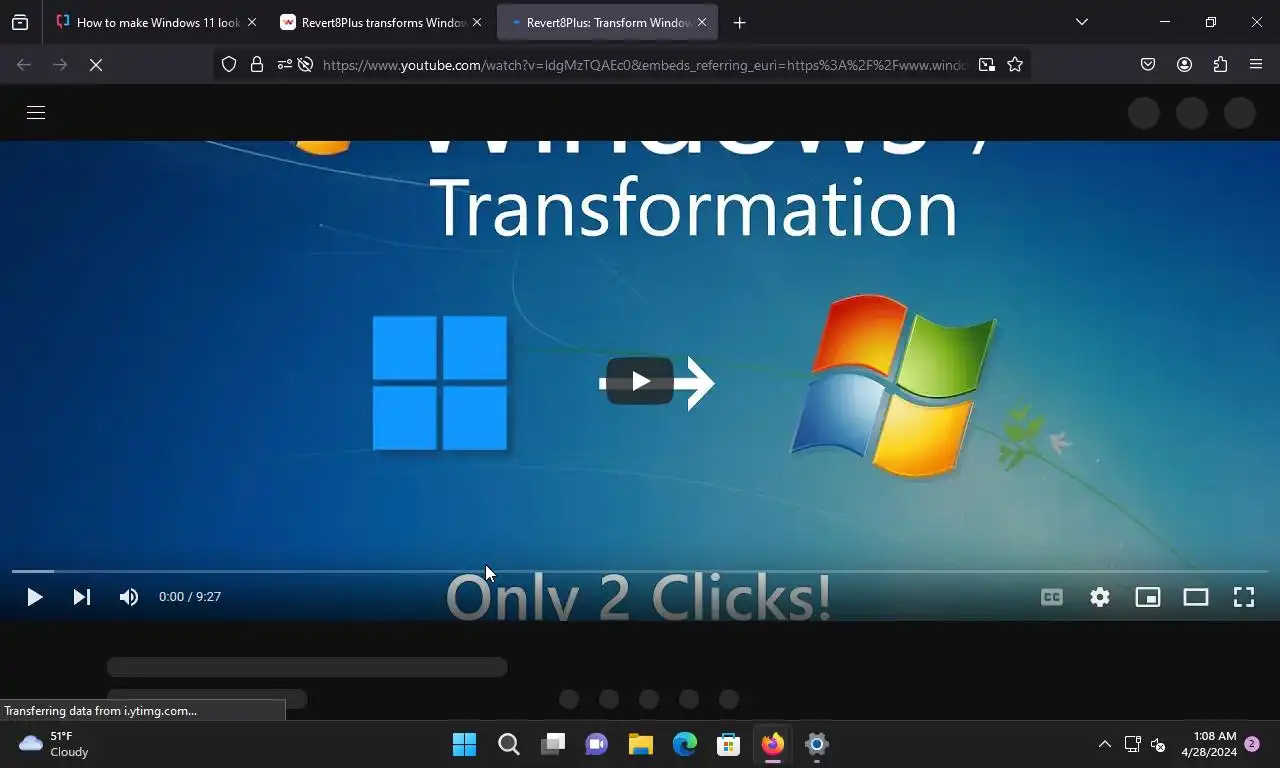Play the video with the bottom-left play button

[34, 597]
